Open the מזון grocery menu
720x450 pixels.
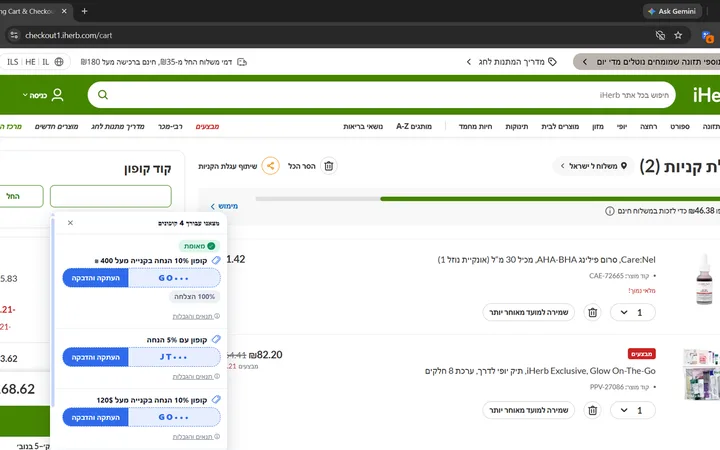(598, 126)
